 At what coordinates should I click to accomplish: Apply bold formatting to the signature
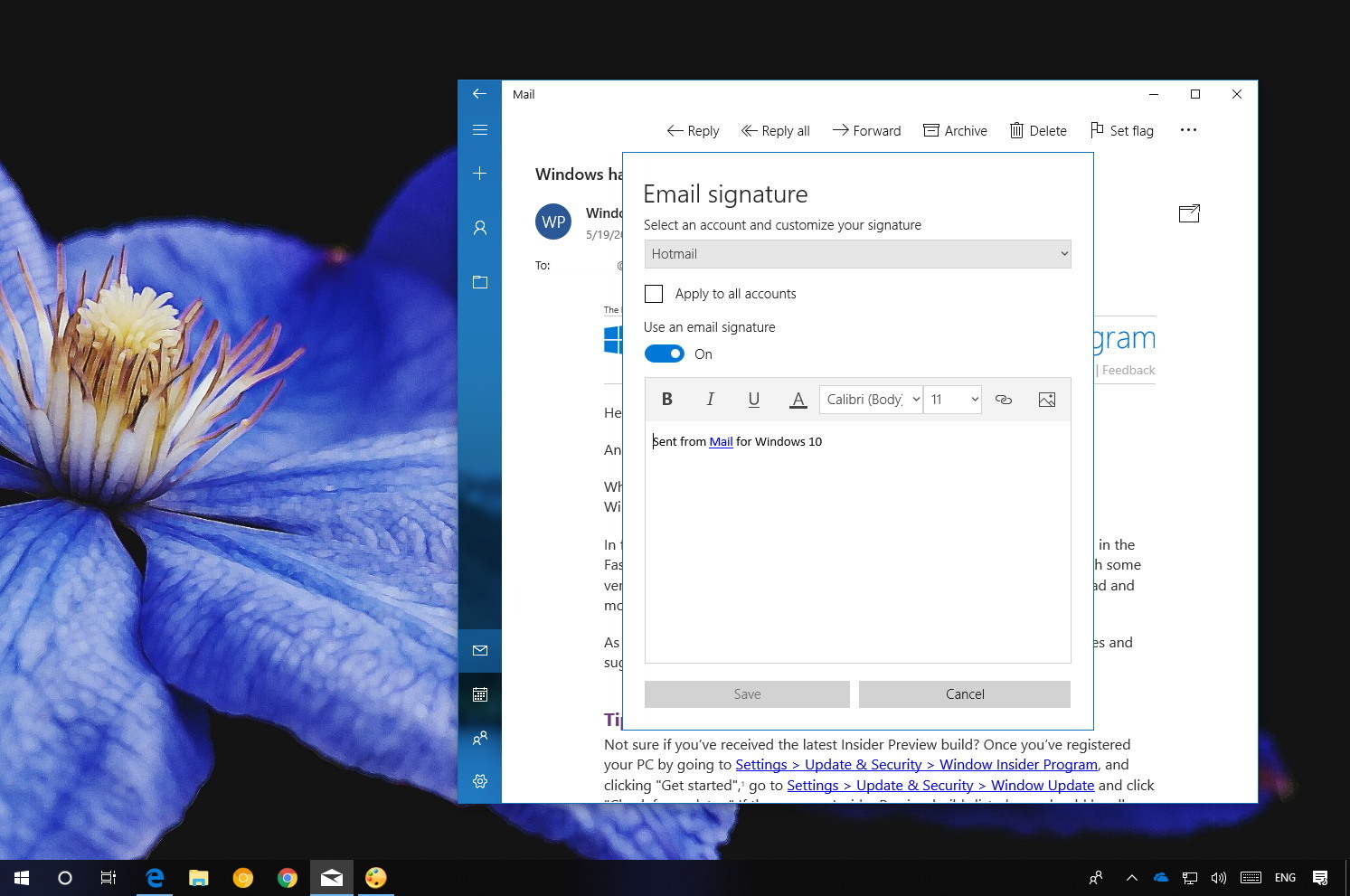(667, 399)
